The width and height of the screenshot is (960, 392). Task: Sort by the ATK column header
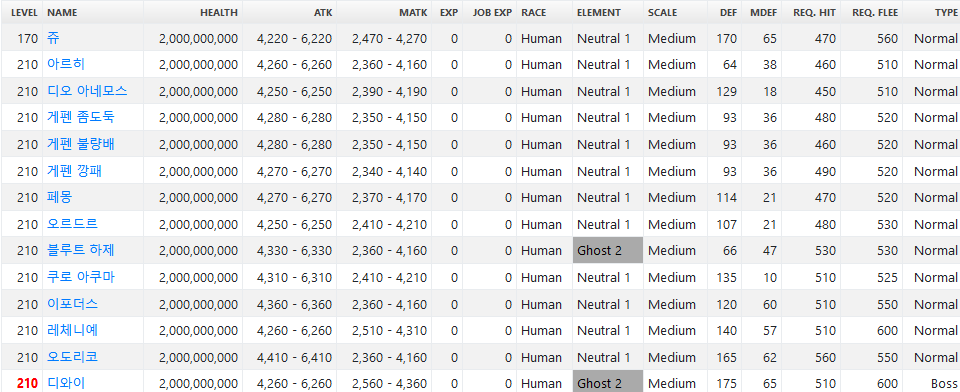coord(323,12)
